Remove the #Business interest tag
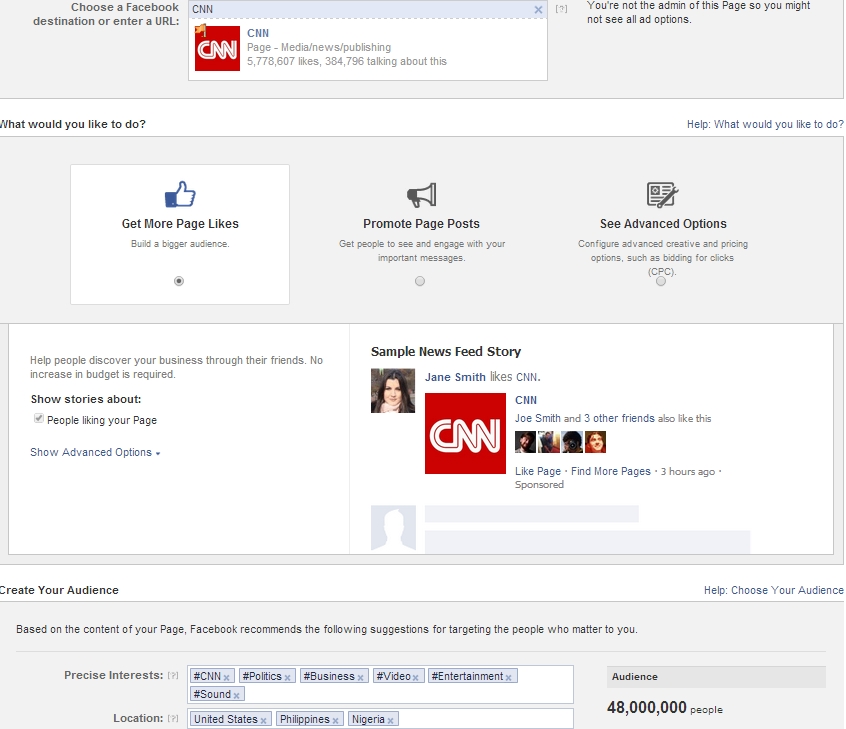Screen dimensions: 846x729 pyautogui.click(x=360, y=677)
